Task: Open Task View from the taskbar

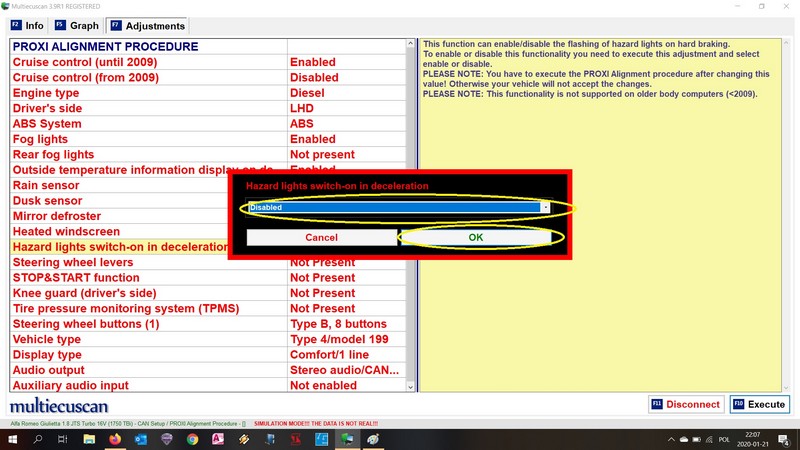Action: [x=63, y=439]
